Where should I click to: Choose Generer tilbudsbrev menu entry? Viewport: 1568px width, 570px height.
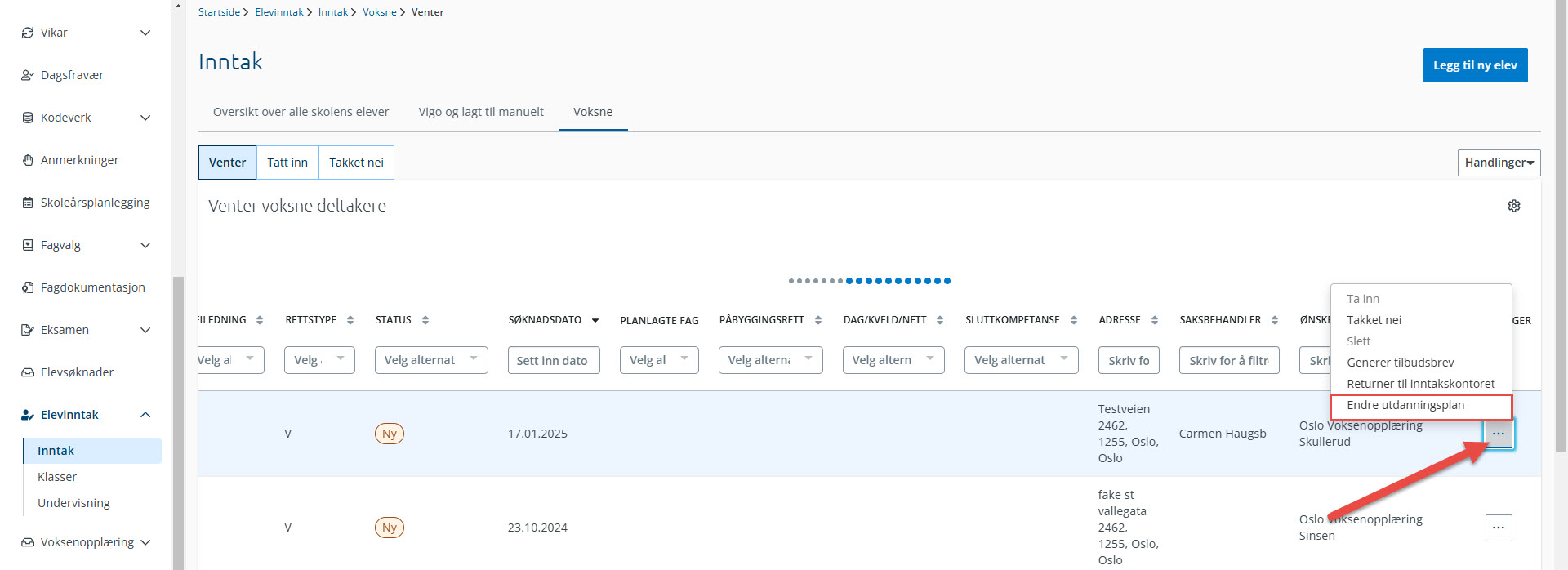1421,363
